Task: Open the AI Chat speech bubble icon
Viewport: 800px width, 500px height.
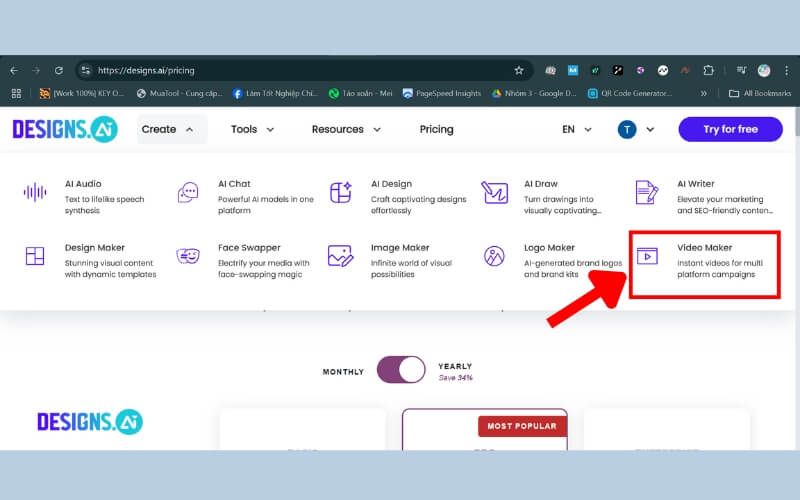Action: [188, 192]
